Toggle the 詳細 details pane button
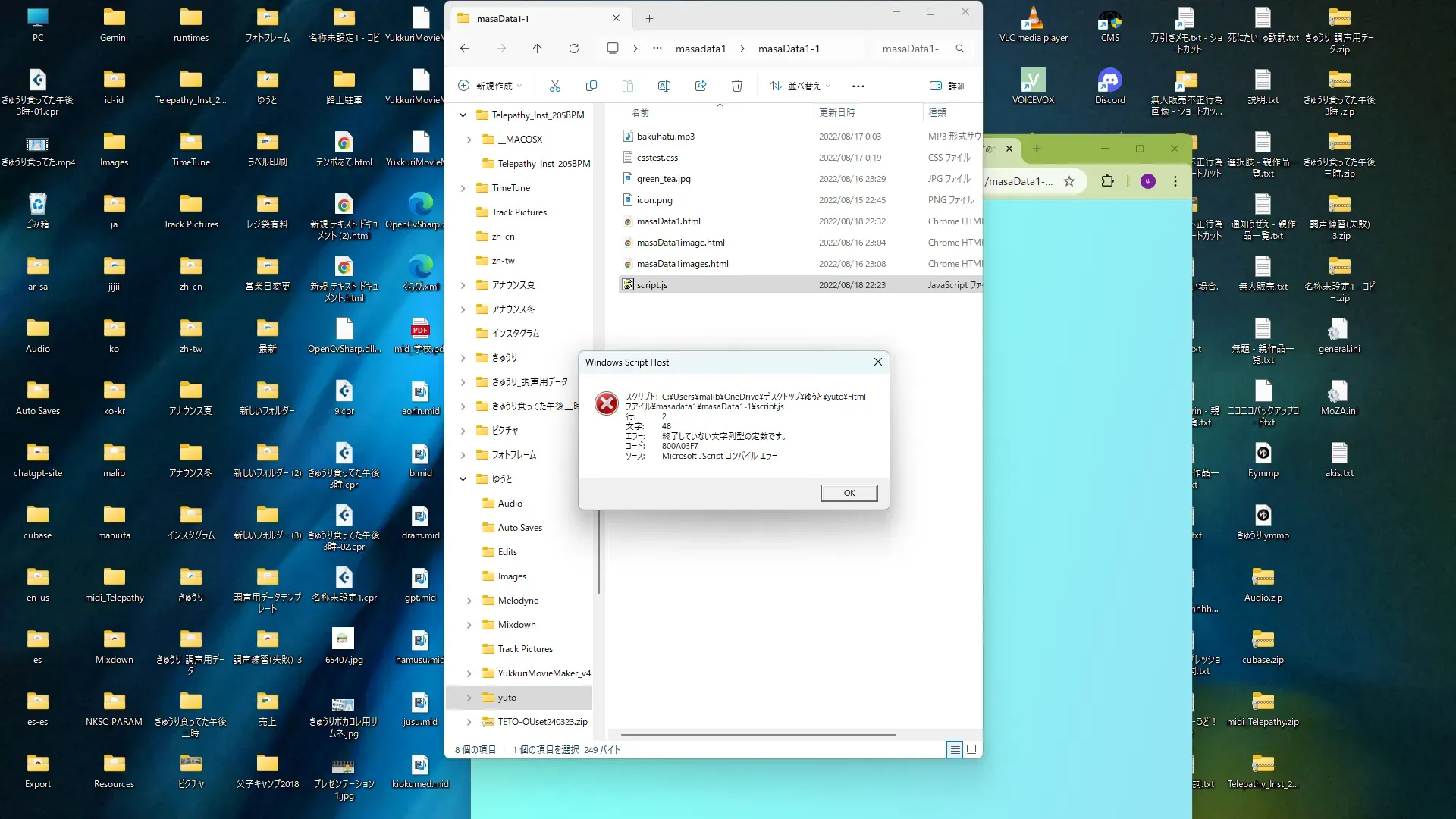The width and height of the screenshot is (1456, 819). (x=948, y=86)
